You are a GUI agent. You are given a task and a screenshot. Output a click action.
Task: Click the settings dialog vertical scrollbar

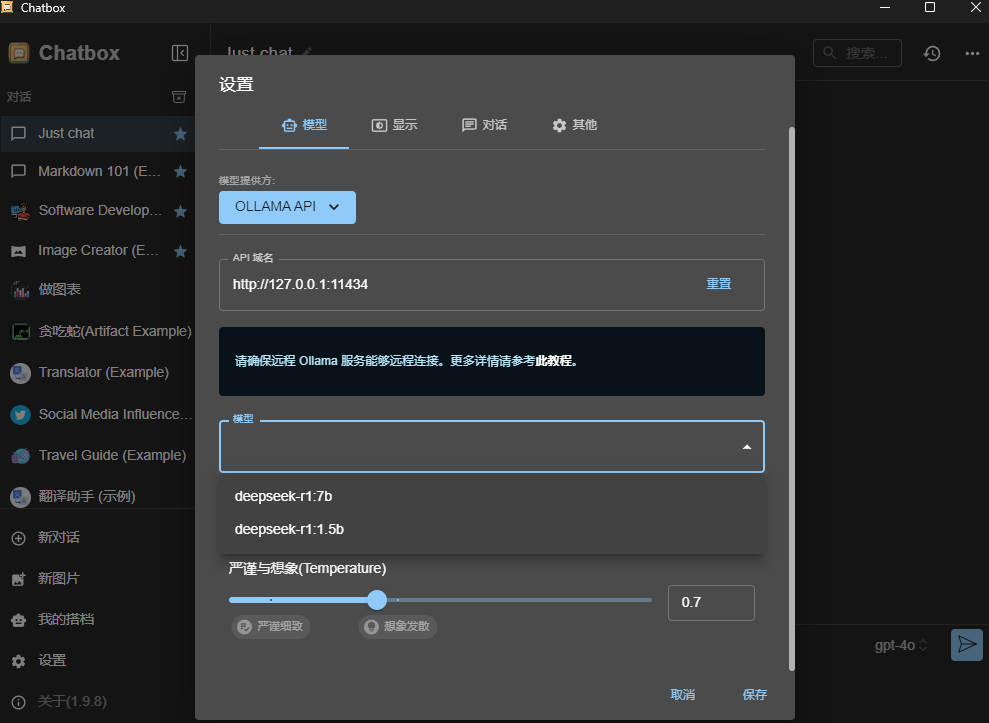point(792,399)
